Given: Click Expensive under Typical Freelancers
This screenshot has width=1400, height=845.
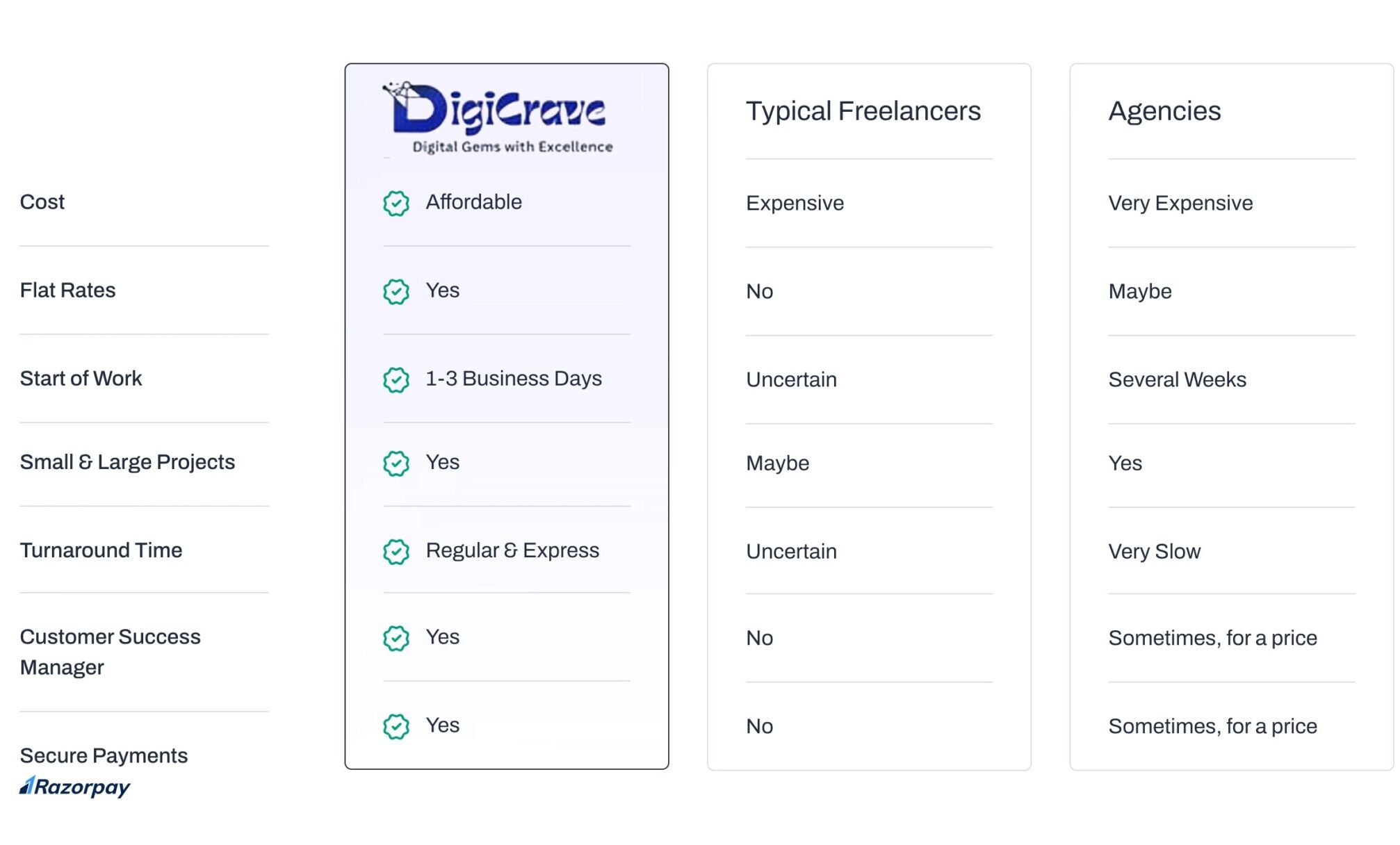Looking at the screenshot, I should [x=795, y=203].
